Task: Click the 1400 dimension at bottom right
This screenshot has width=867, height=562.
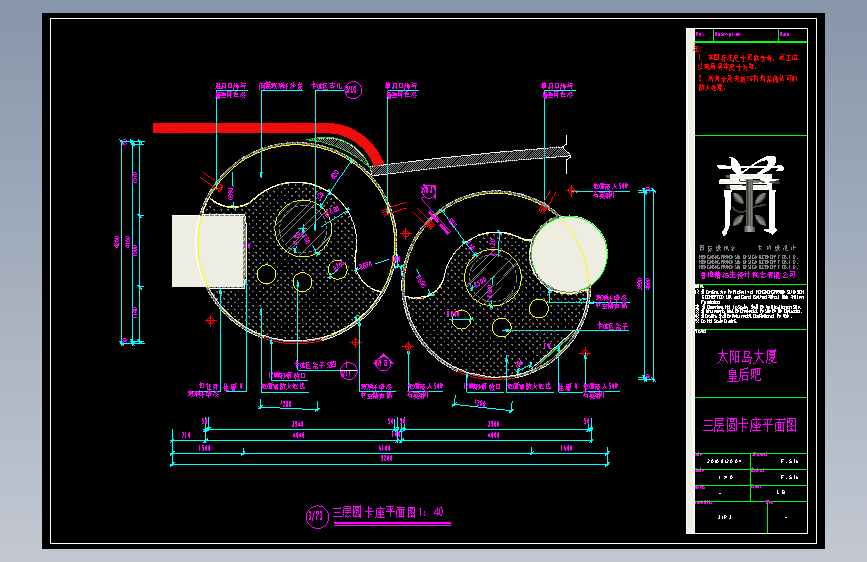Action: [x=566, y=448]
